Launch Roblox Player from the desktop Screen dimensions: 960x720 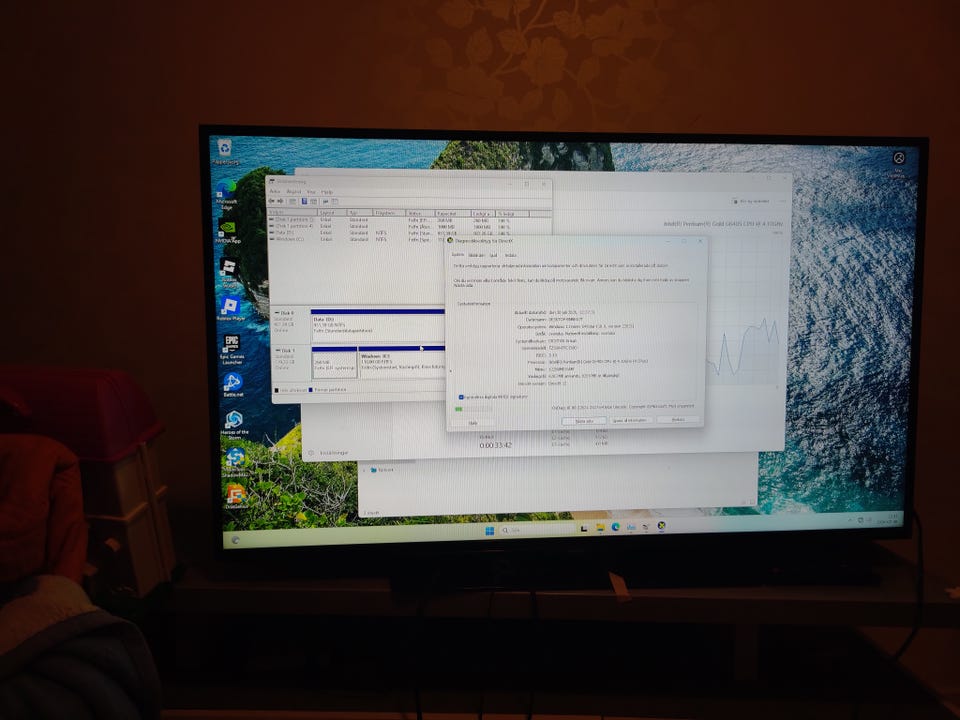(x=230, y=308)
